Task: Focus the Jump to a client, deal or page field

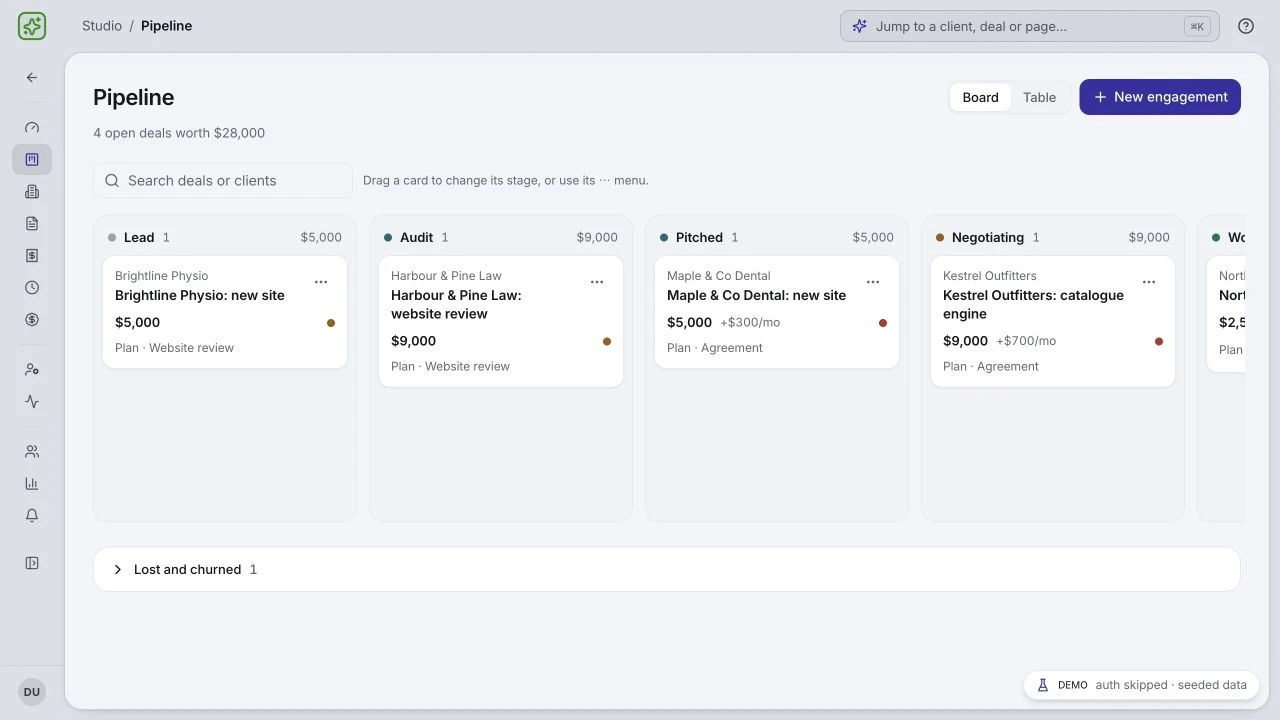Action: (1030, 26)
